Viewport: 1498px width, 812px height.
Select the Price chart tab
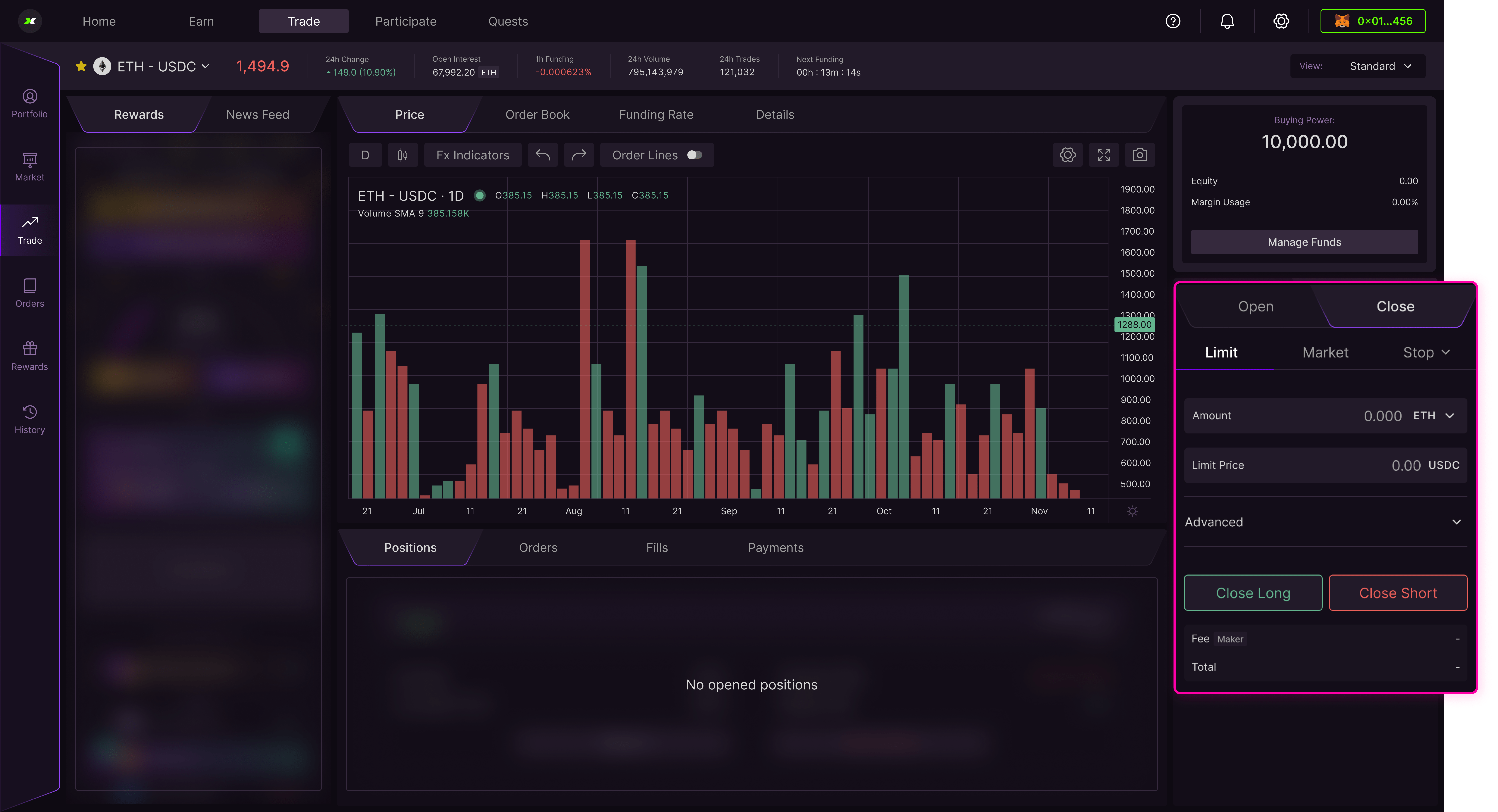pyautogui.click(x=410, y=114)
